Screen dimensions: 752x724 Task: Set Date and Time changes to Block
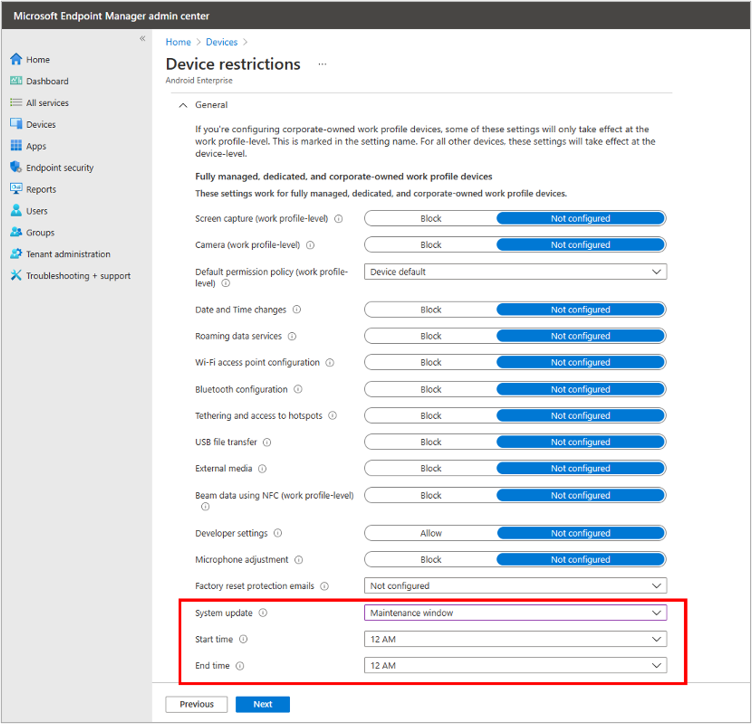click(431, 309)
